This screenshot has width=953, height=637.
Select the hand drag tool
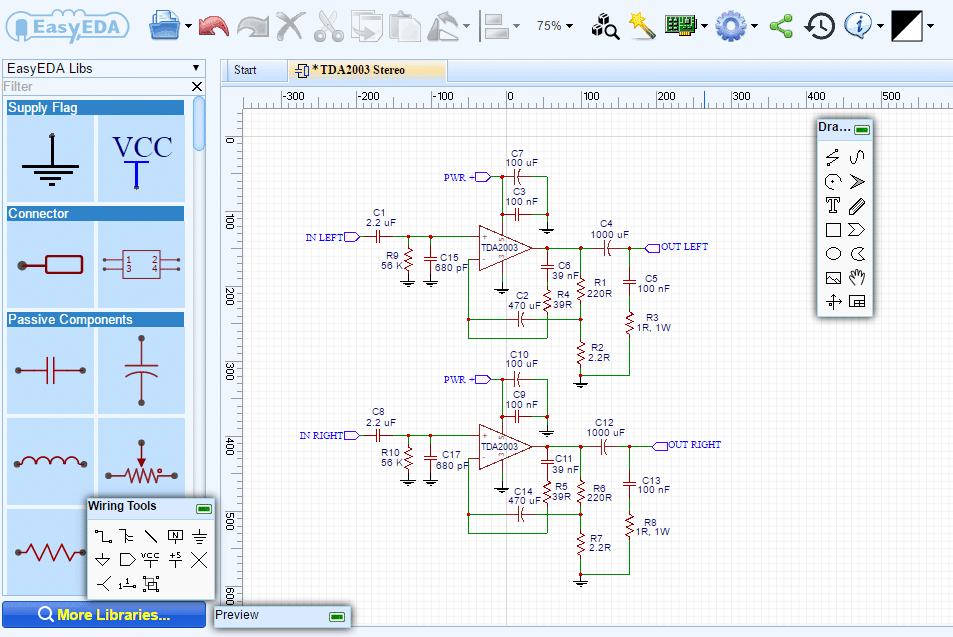tap(857, 278)
